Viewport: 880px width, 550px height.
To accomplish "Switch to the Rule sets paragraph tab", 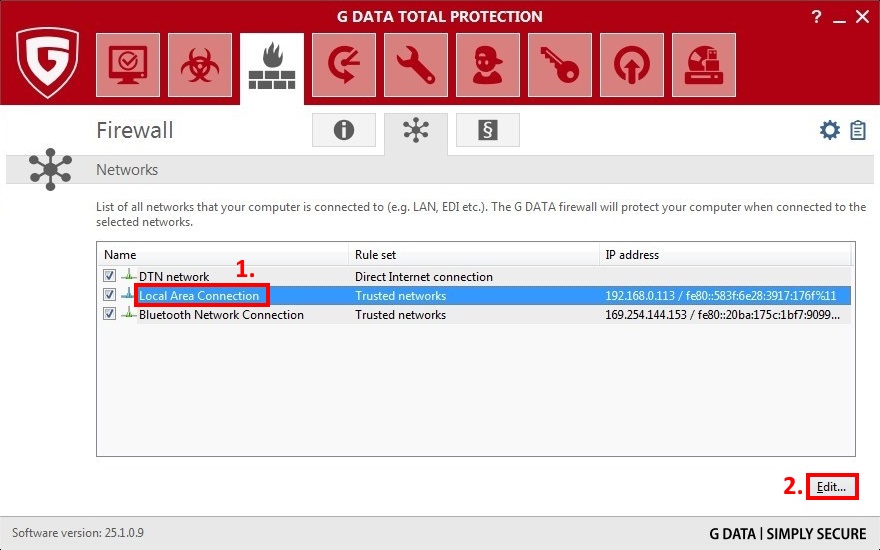I will coord(488,130).
